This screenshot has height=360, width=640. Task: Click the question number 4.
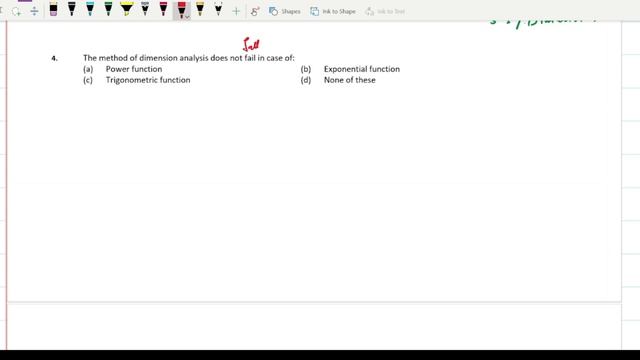[55, 58]
